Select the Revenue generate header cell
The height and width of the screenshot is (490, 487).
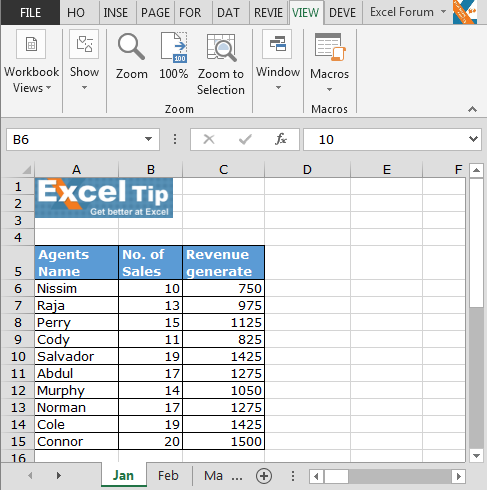pyautogui.click(x=224, y=263)
